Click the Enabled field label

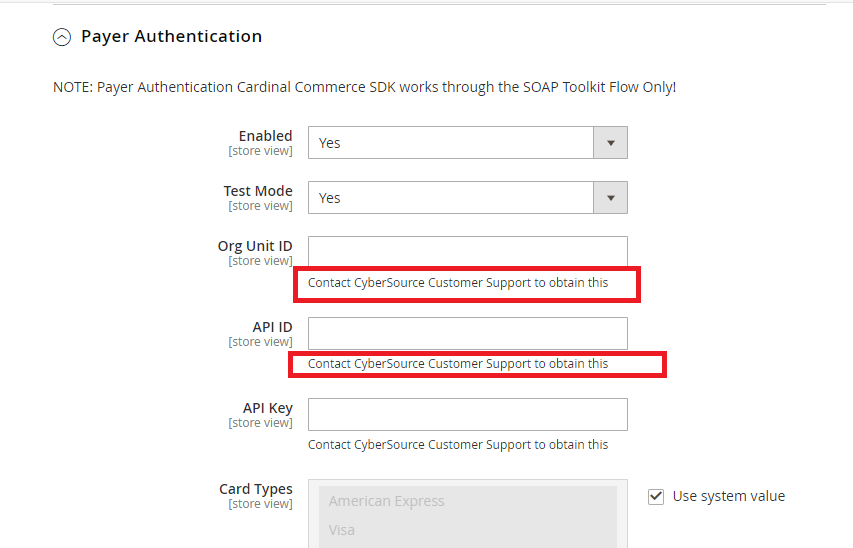(x=265, y=136)
